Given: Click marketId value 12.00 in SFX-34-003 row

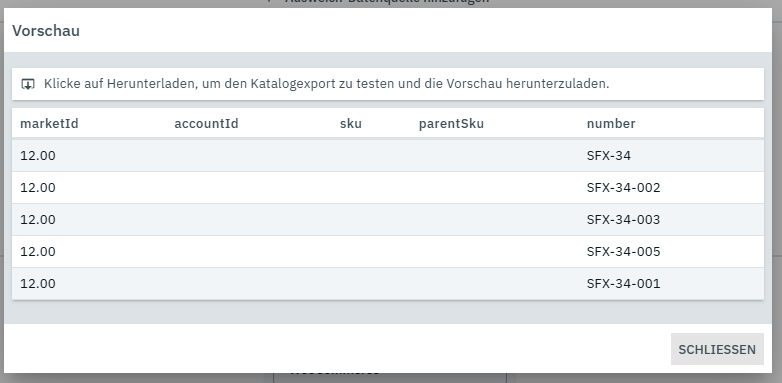Looking at the screenshot, I should [38, 219].
